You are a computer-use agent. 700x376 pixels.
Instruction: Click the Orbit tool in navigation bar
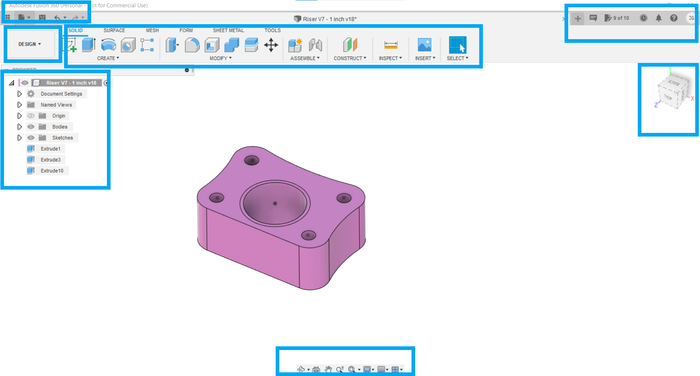(x=301, y=369)
